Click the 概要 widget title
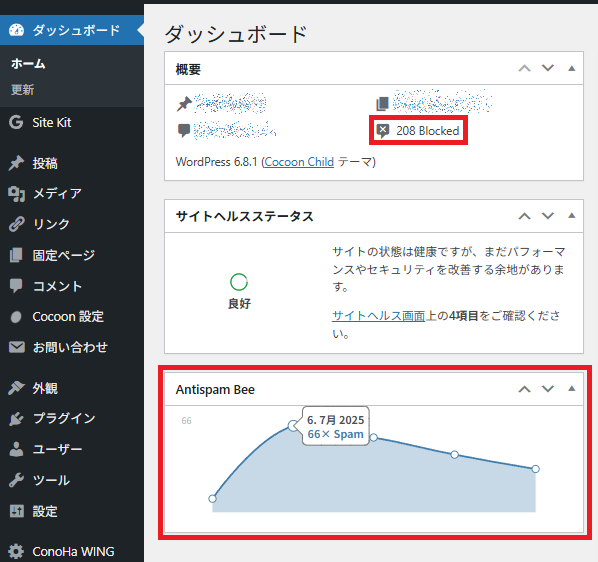This screenshot has height=562, width=598. pyautogui.click(x=188, y=69)
